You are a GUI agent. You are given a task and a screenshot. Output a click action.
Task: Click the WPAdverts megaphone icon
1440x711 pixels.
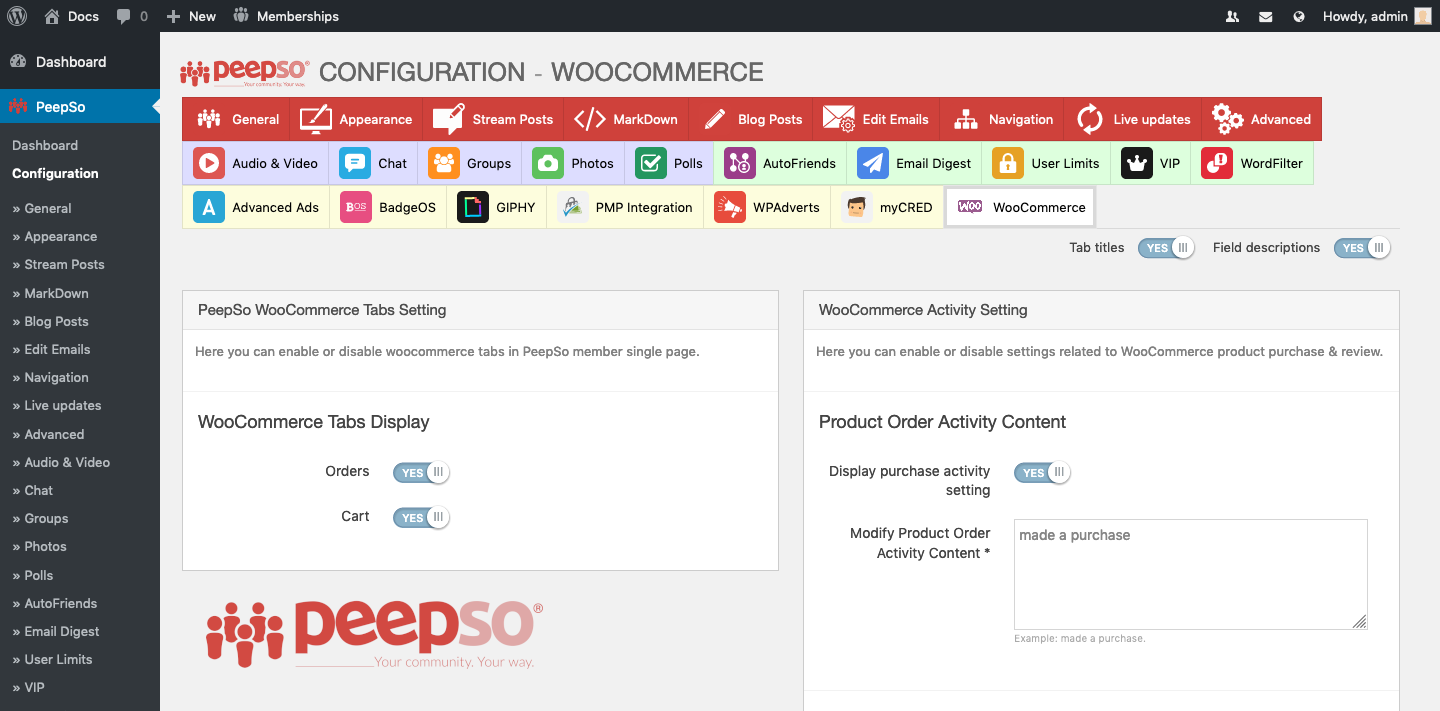pyautogui.click(x=730, y=207)
